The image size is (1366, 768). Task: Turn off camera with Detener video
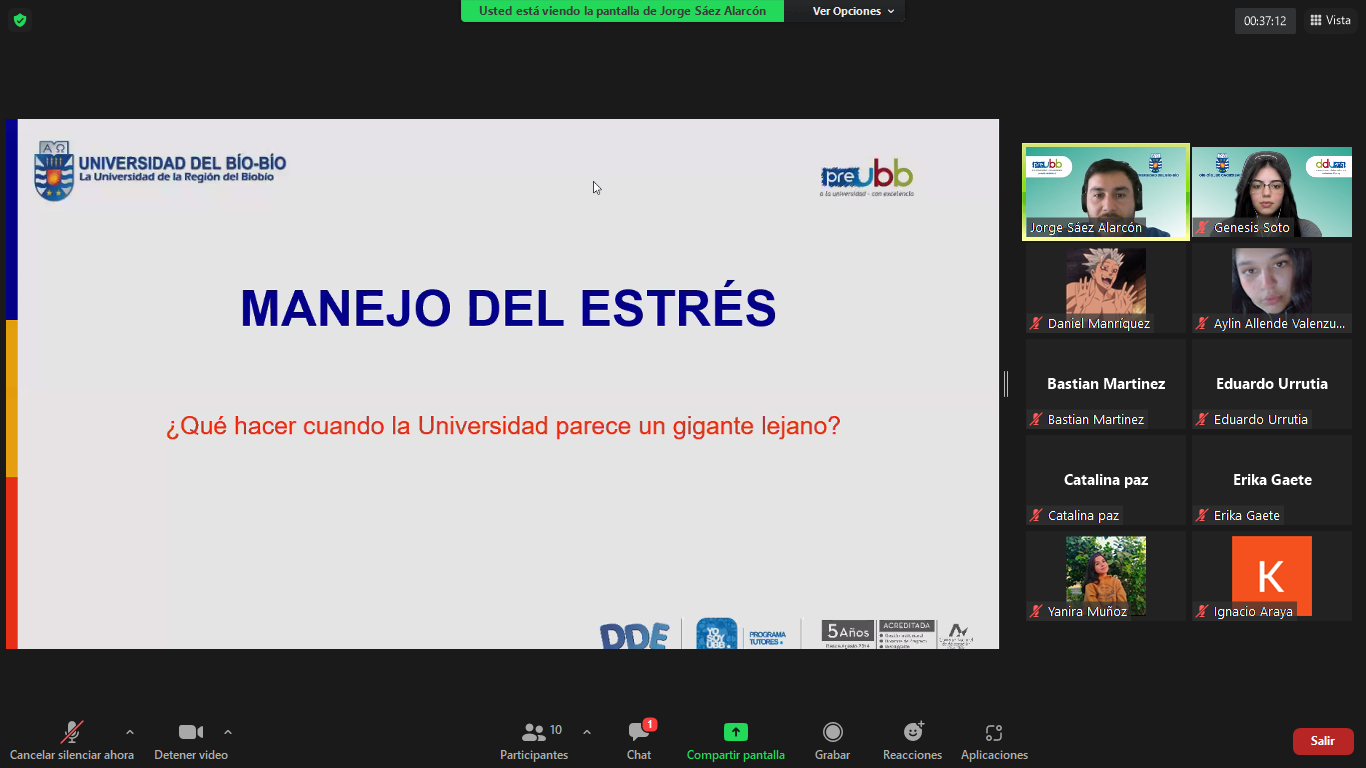[x=190, y=741]
